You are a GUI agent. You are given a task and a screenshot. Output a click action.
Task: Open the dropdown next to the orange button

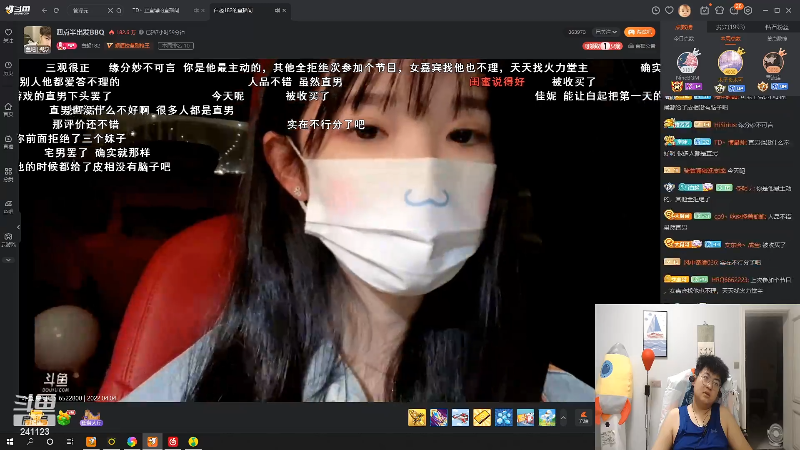click(606, 32)
